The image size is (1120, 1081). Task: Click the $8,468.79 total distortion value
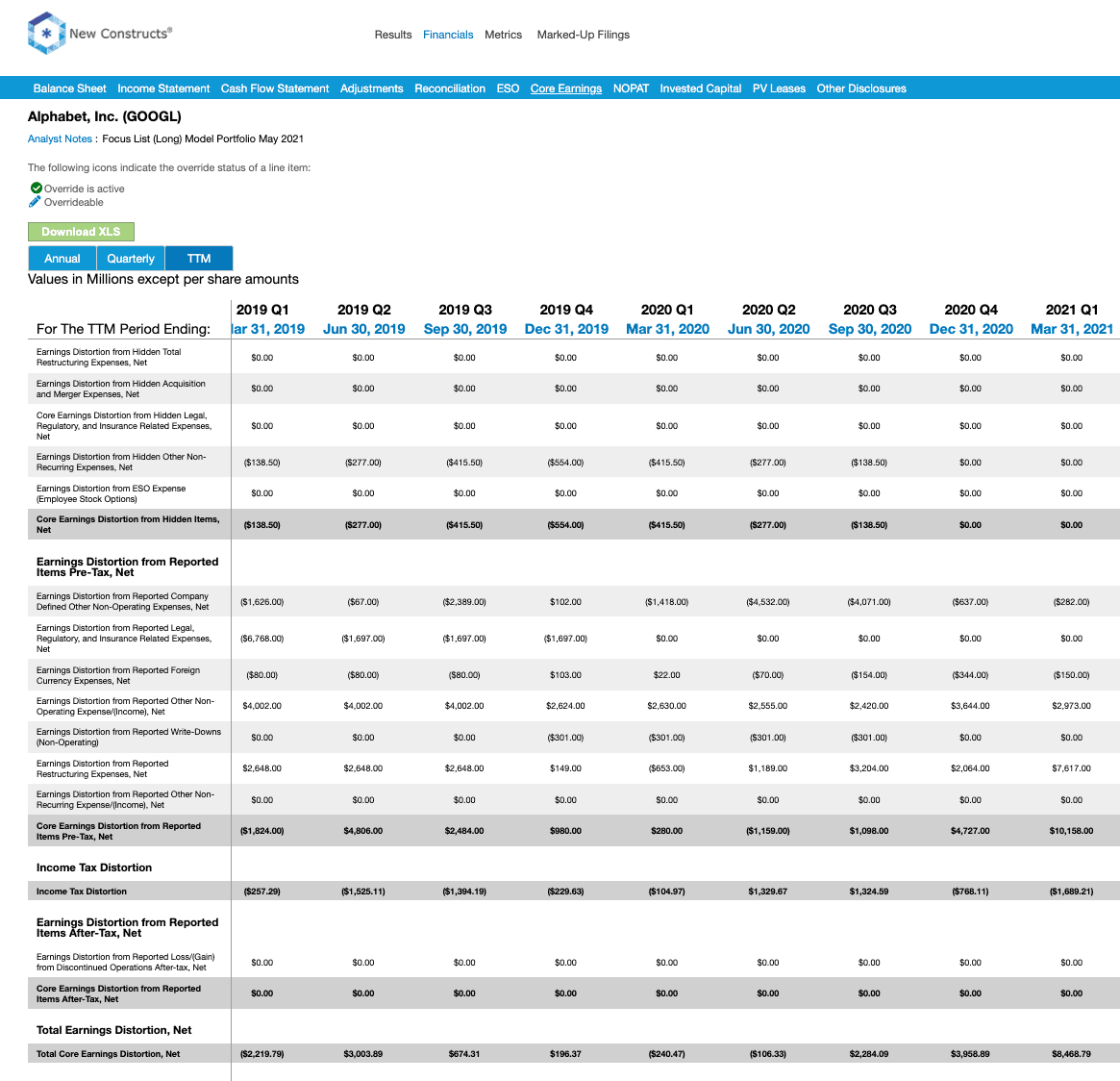click(1071, 1054)
